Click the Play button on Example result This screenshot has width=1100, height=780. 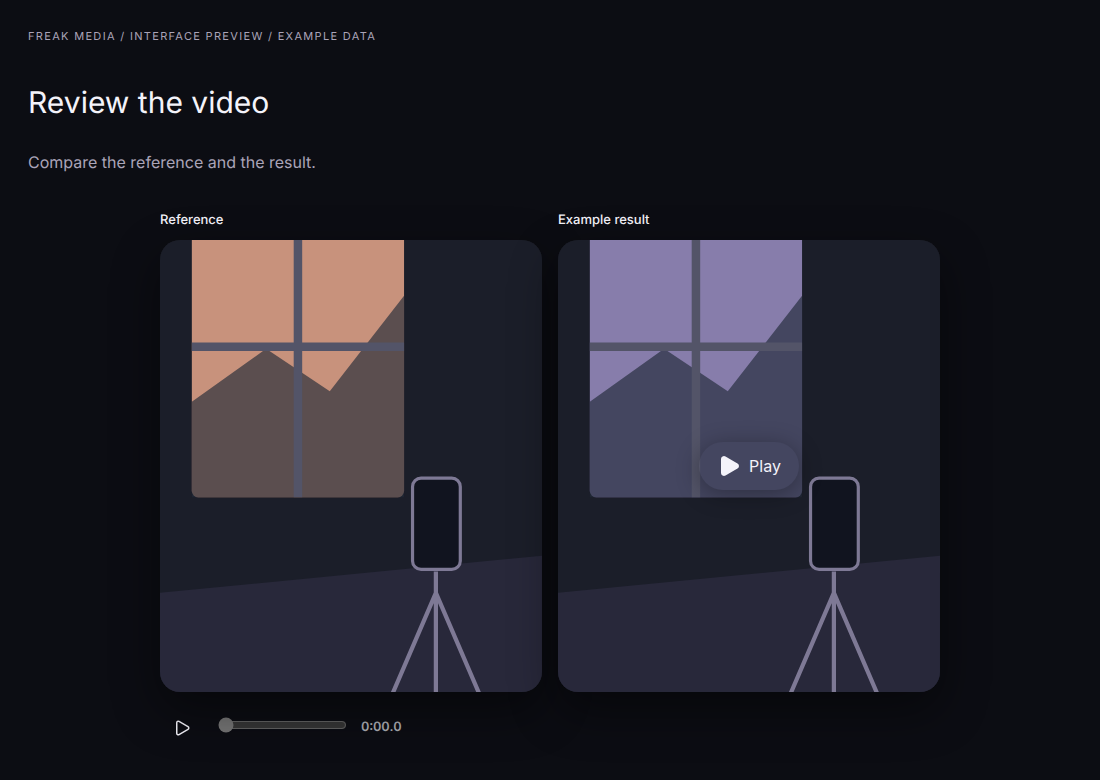click(x=749, y=466)
